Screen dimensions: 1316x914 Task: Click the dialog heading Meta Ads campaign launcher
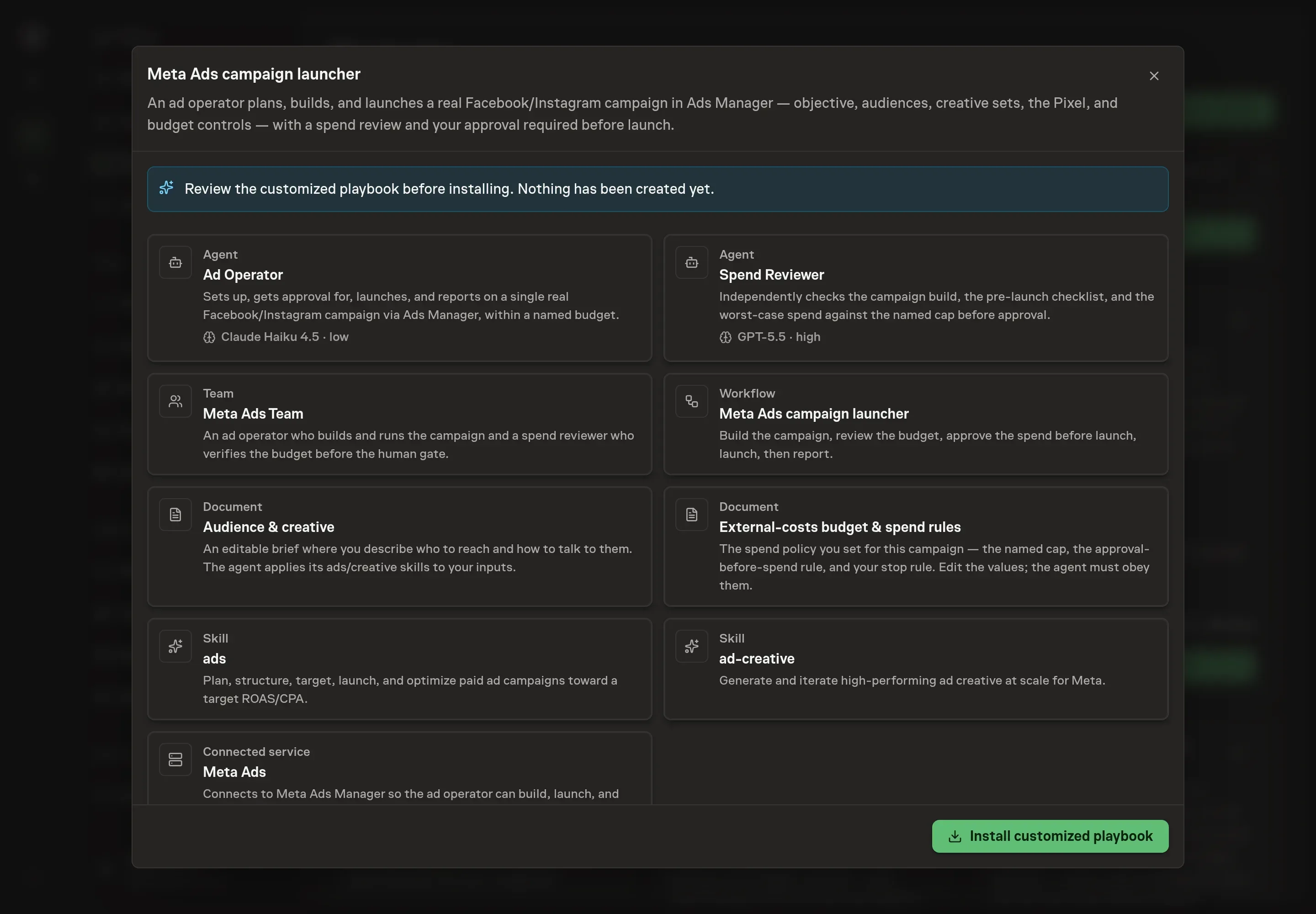[x=254, y=74]
